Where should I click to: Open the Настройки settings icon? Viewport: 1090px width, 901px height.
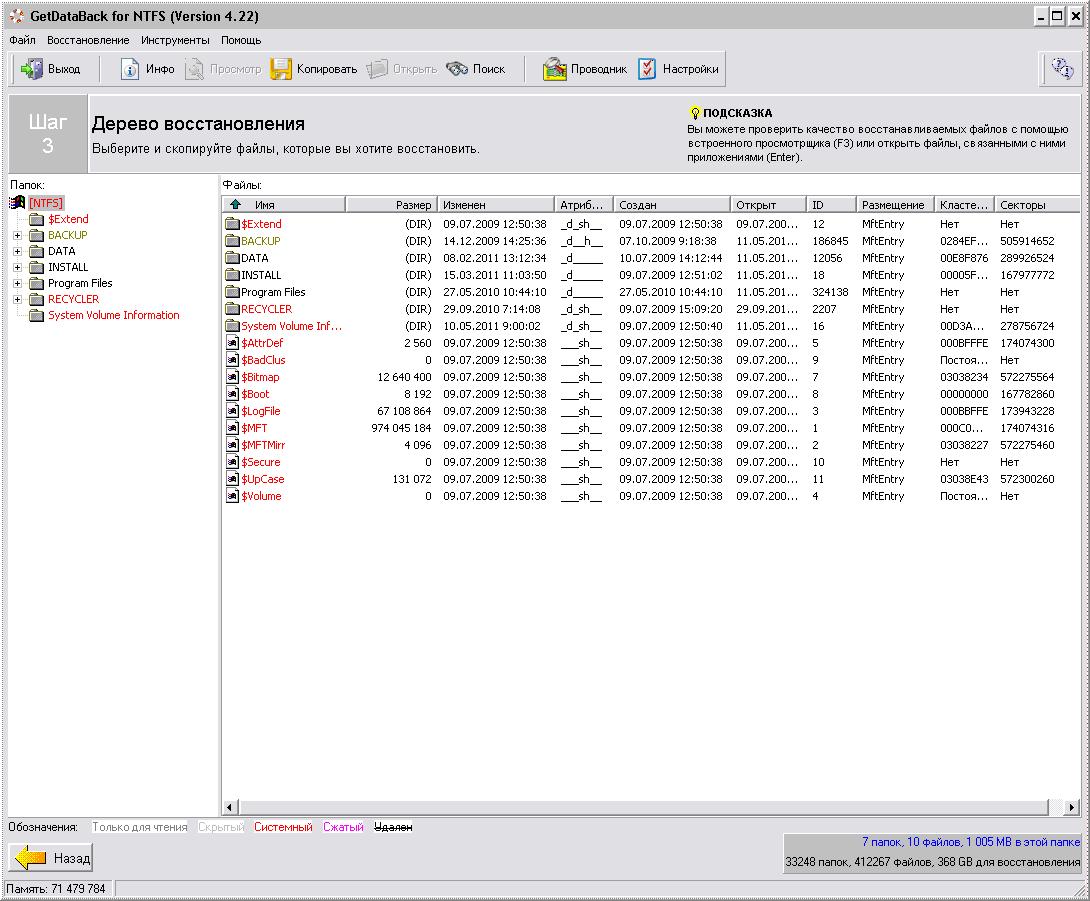(646, 69)
